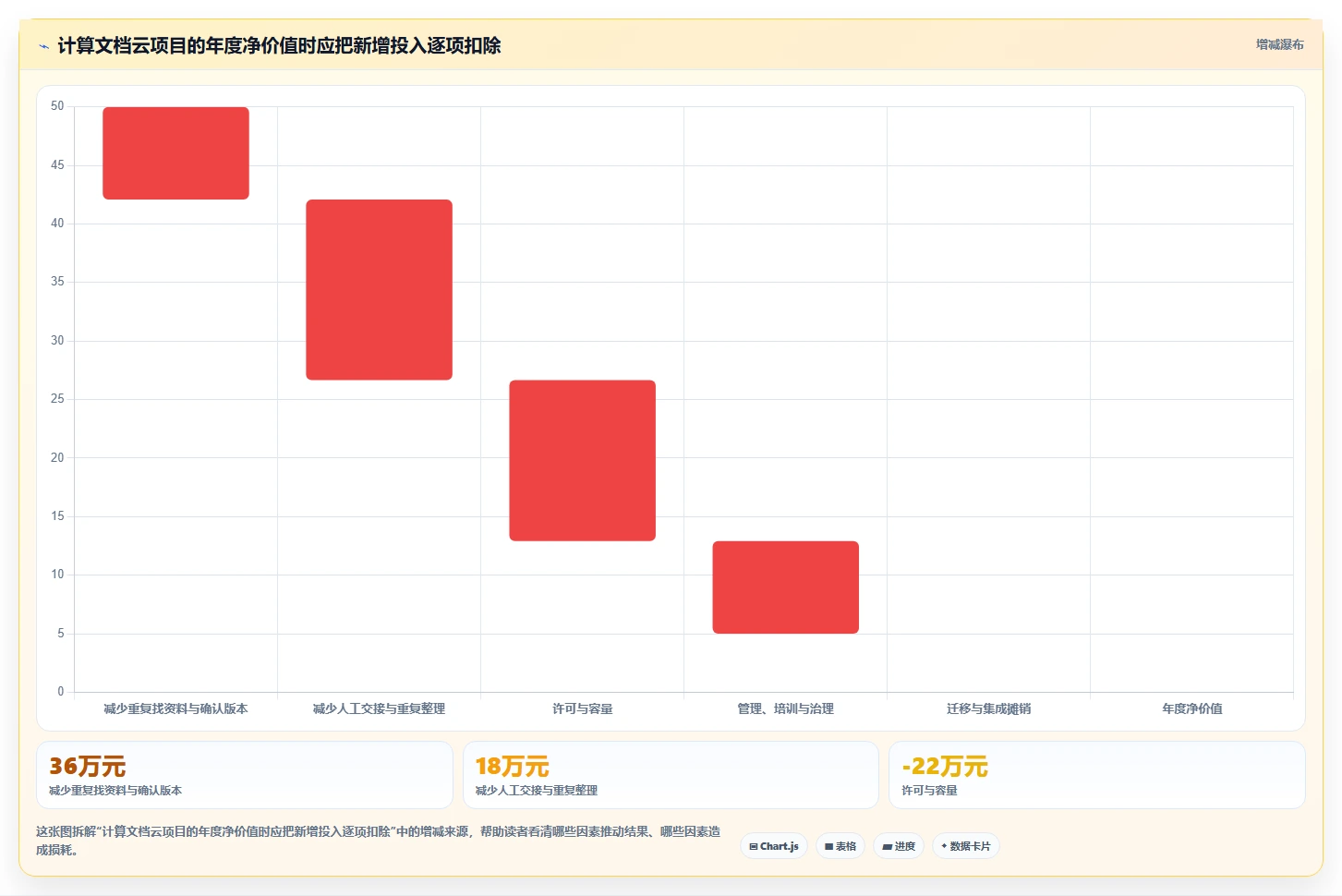Select the 减少人工交接与重复整理 waterfall bar
The width and height of the screenshot is (1342, 896).
click(x=380, y=290)
